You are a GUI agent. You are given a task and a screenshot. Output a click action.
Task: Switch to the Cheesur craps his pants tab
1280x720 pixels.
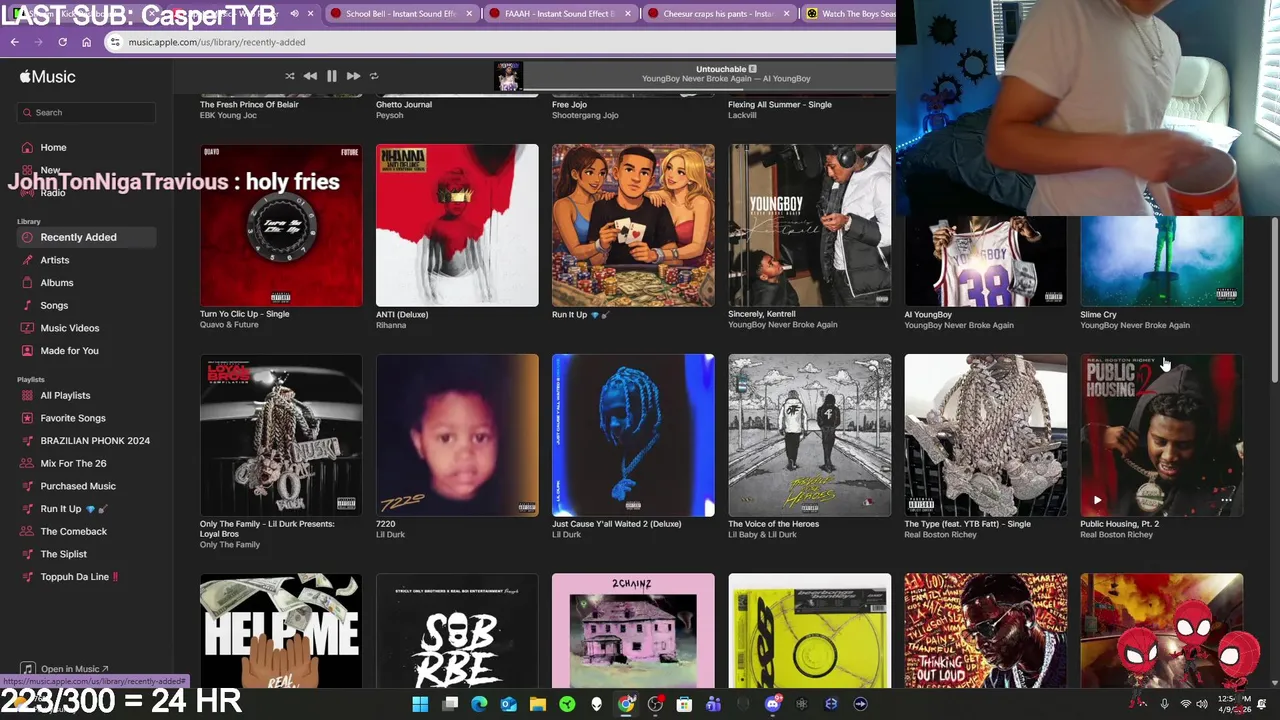tap(718, 14)
